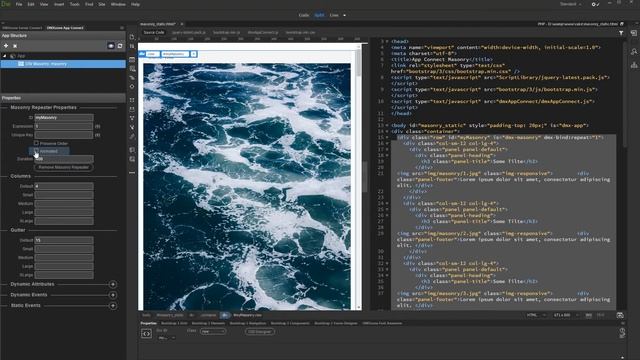Click the more tools ellipsis toolbar icon

(132, 173)
